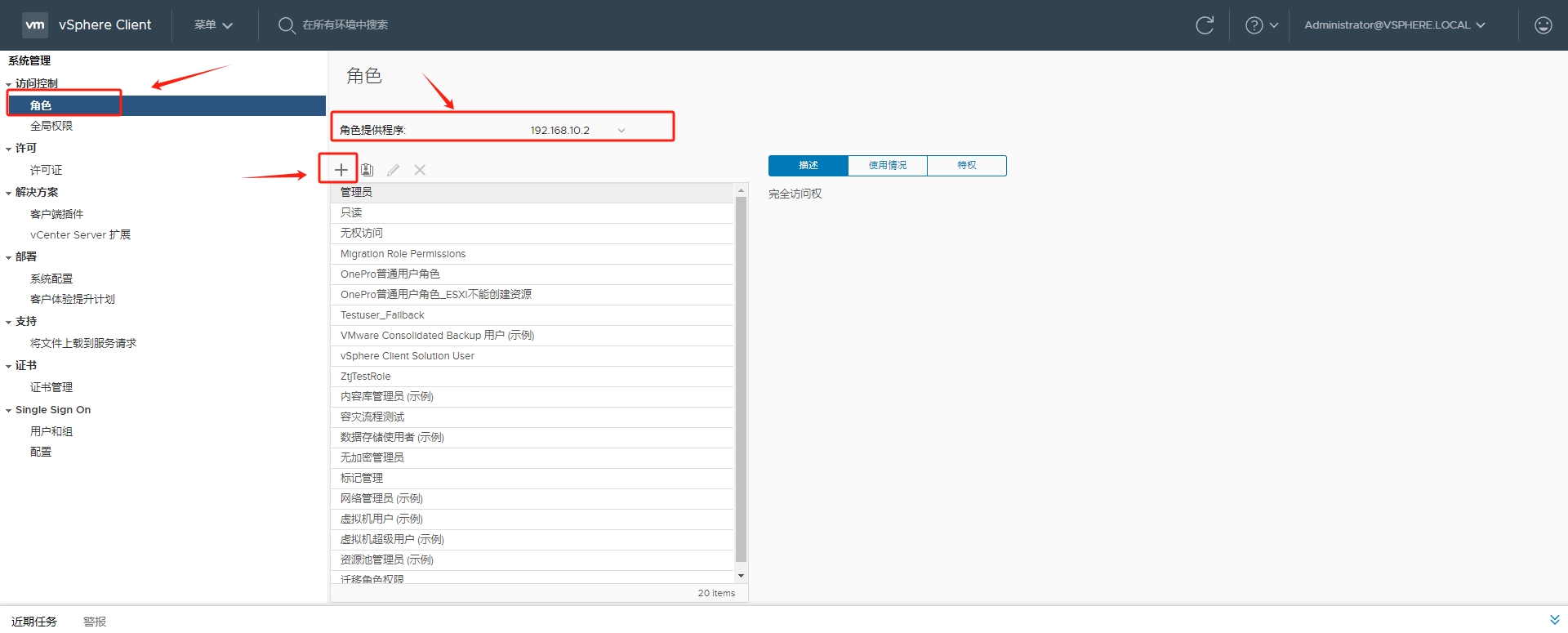Viewport: 1568px width, 633px height.
Task: Select the 数据存储使用者 (示例) role
Action: (532, 437)
